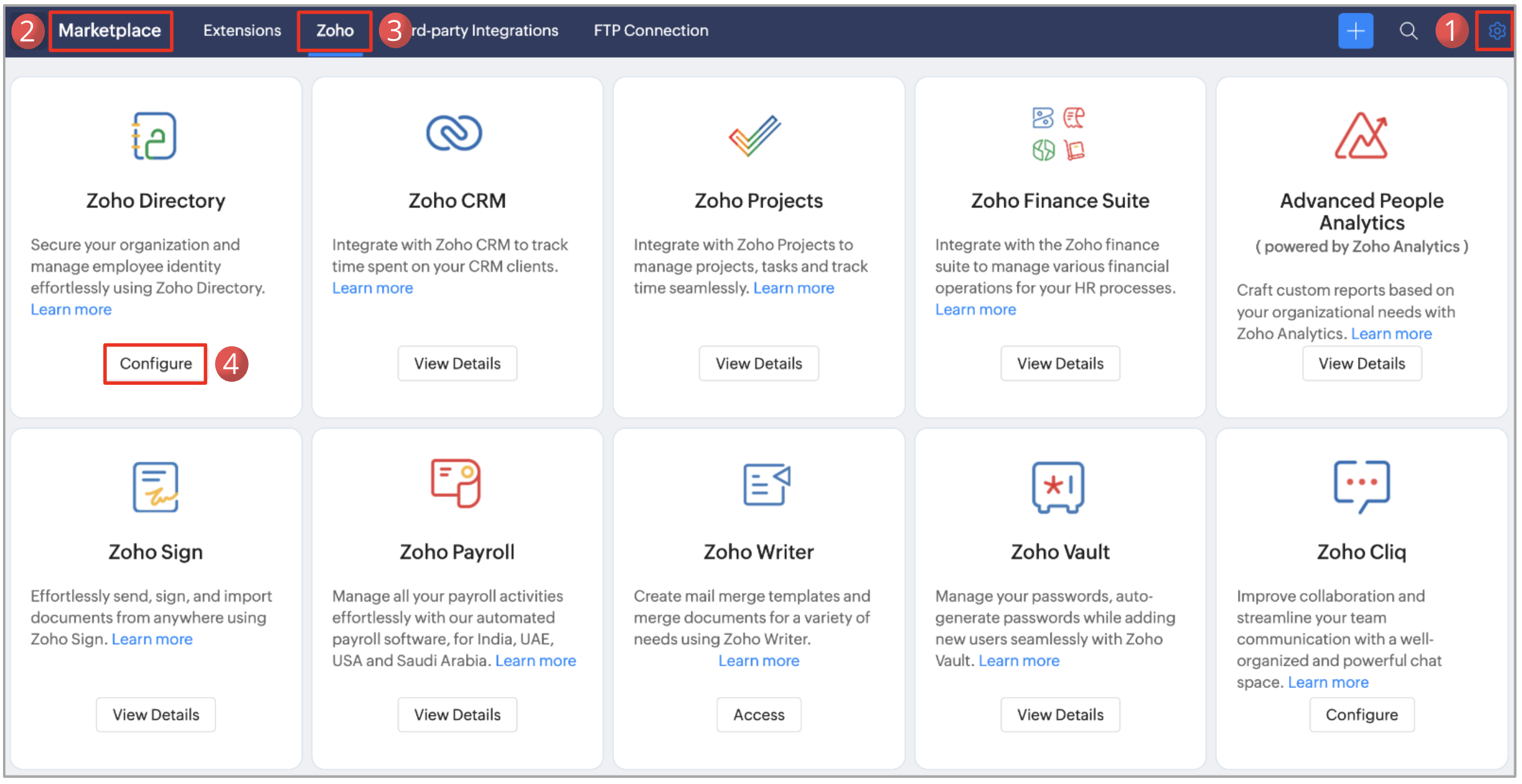Click the Zoho Writer icon
Viewport: 1522px width, 784px height.
(766, 484)
